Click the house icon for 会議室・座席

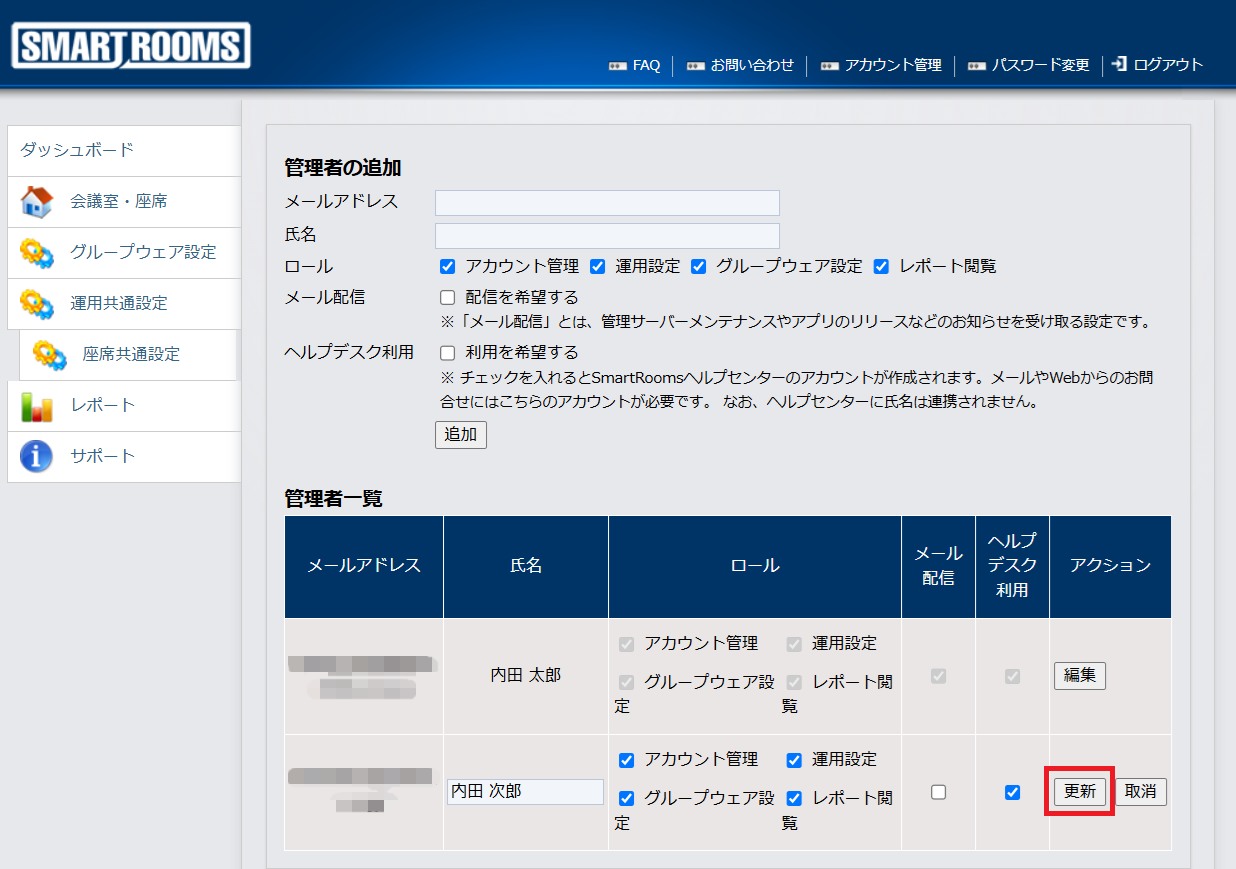tap(37, 202)
